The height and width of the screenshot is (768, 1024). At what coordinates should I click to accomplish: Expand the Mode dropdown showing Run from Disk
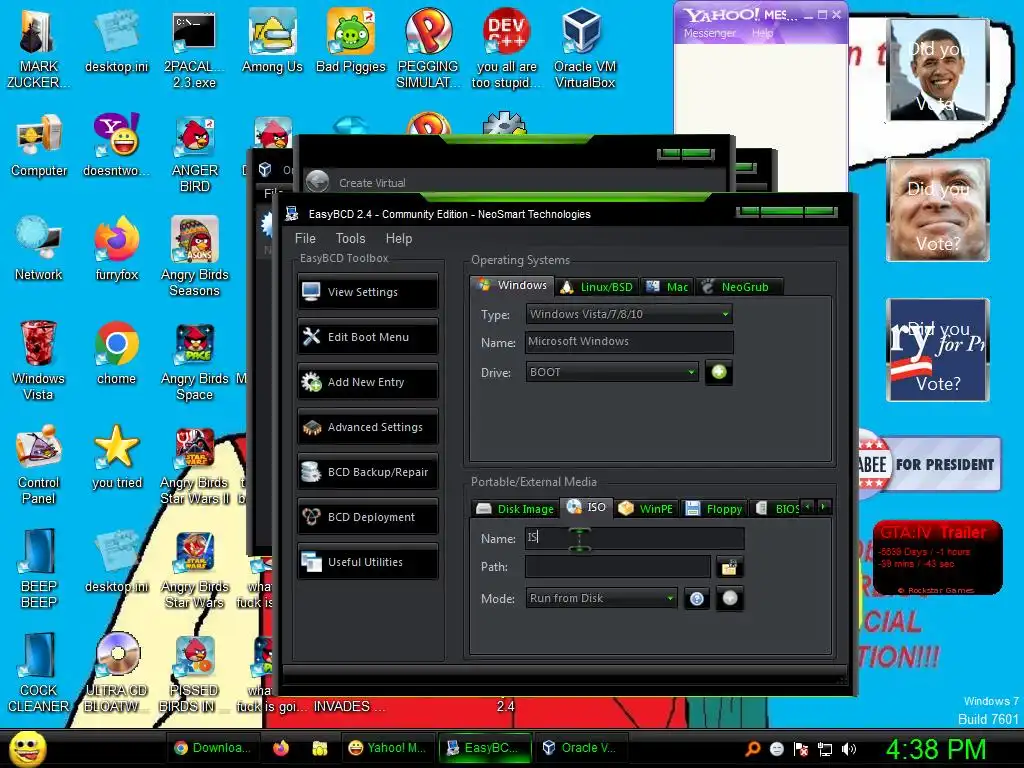[x=601, y=598]
